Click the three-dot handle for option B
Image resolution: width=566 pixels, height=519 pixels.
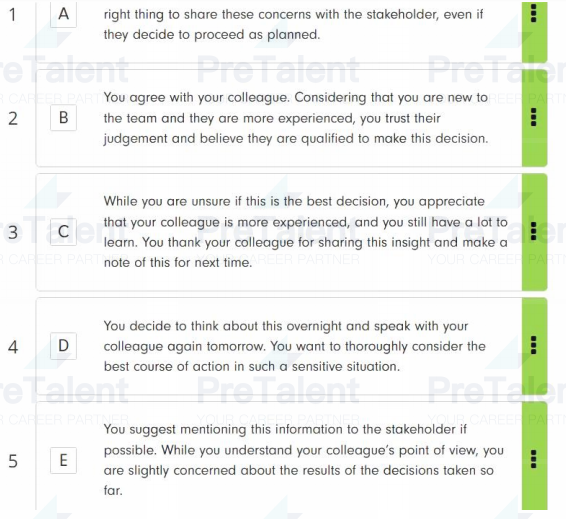[x=534, y=117]
